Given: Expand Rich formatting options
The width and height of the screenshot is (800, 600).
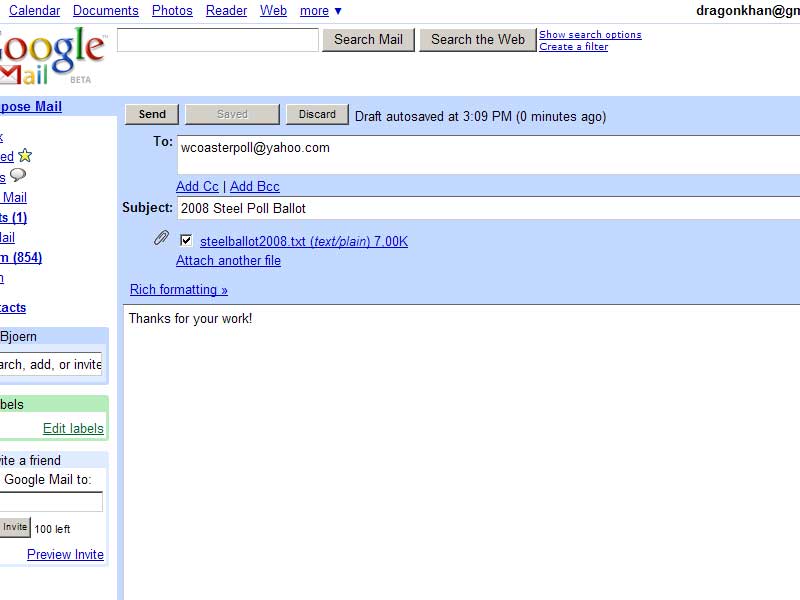Looking at the screenshot, I should pos(179,290).
